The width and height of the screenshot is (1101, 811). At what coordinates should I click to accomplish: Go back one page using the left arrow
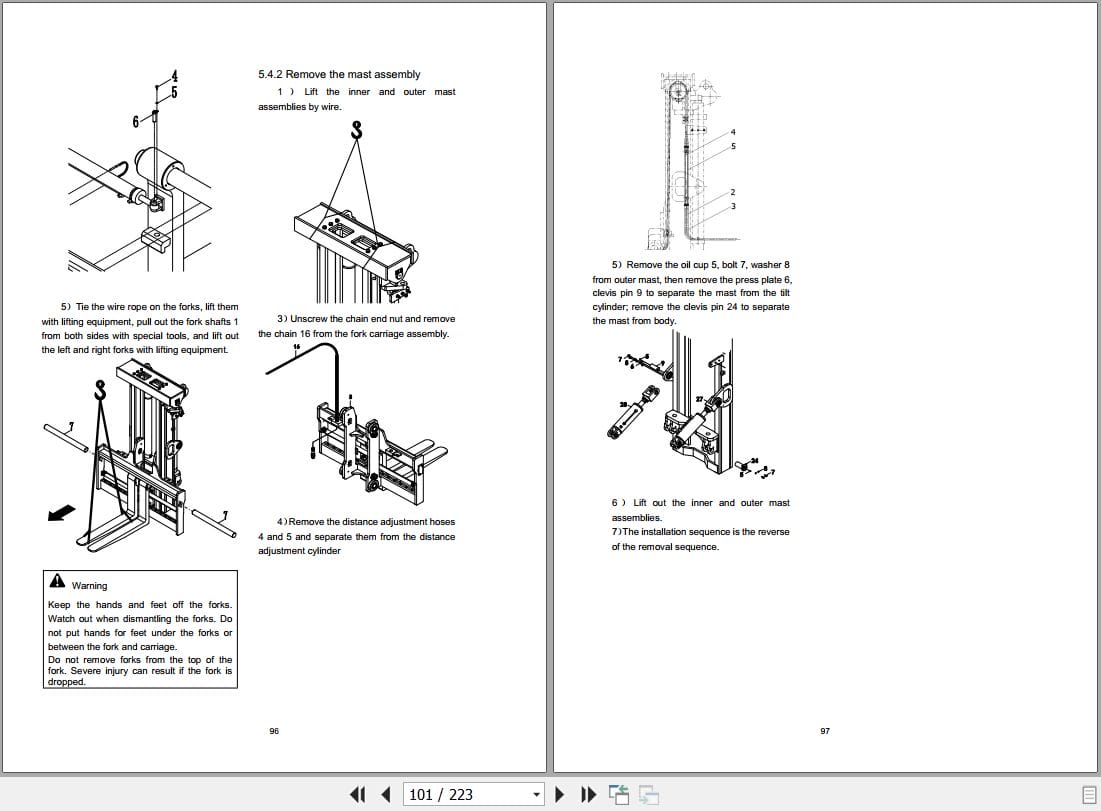pyautogui.click(x=385, y=793)
